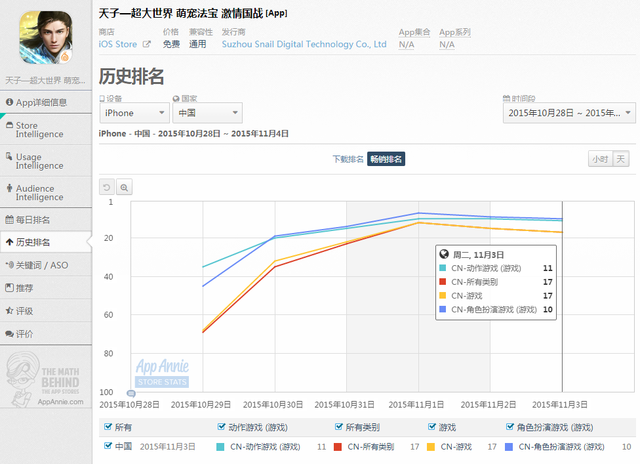Click THE MATH BEHIND AppAnnie.com banner
The width and height of the screenshot is (640, 464).
[x=45, y=380]
